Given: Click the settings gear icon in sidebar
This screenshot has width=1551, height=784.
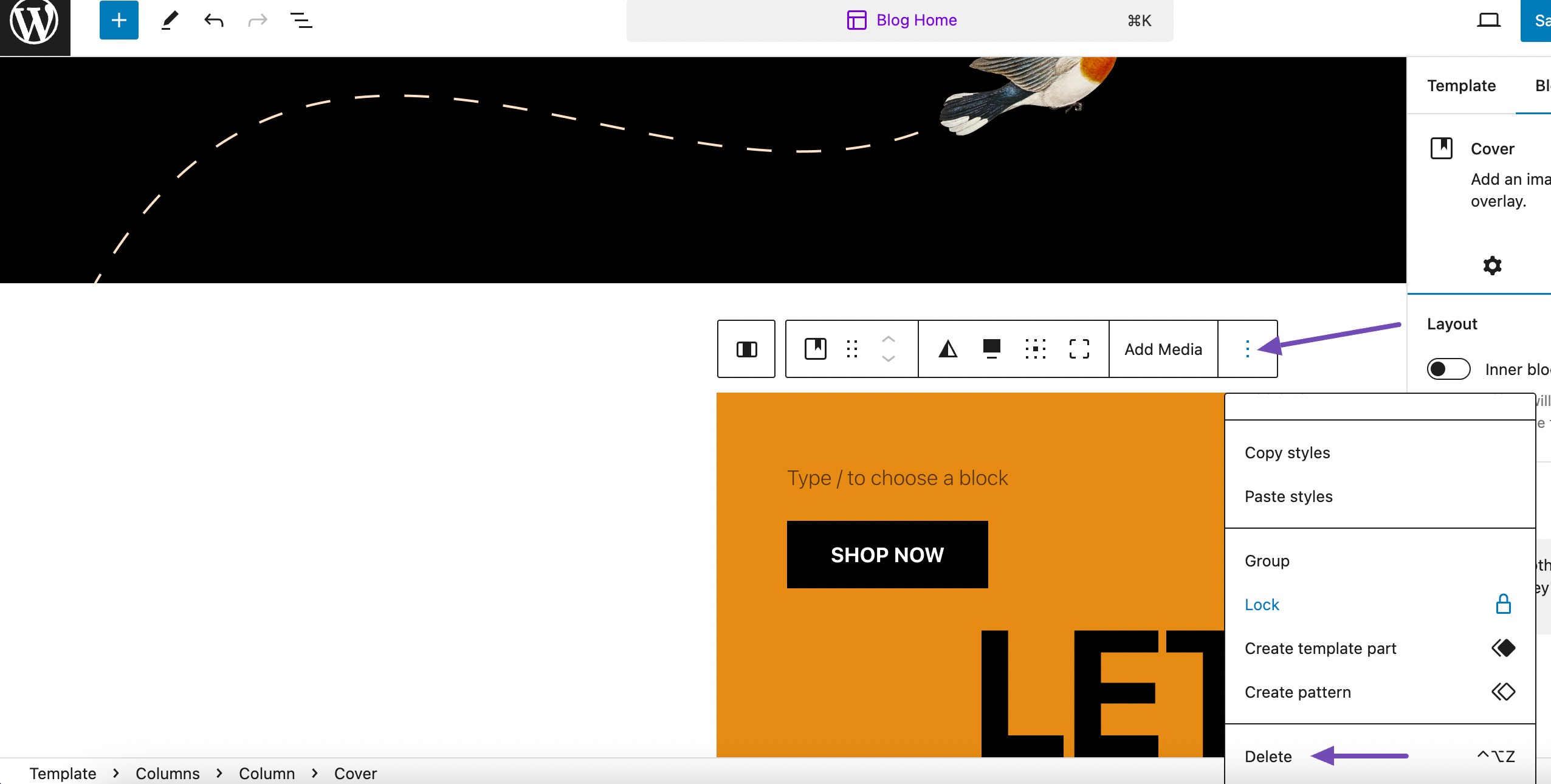Looking at the screenshot, I should [x=1493, y=265].
